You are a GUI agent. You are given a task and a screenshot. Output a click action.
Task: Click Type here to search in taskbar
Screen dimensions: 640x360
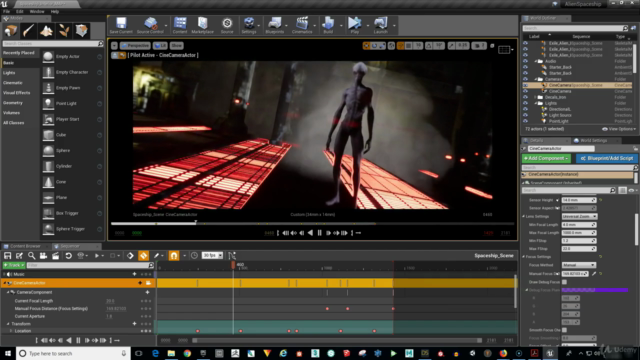(x=73, y=353)
